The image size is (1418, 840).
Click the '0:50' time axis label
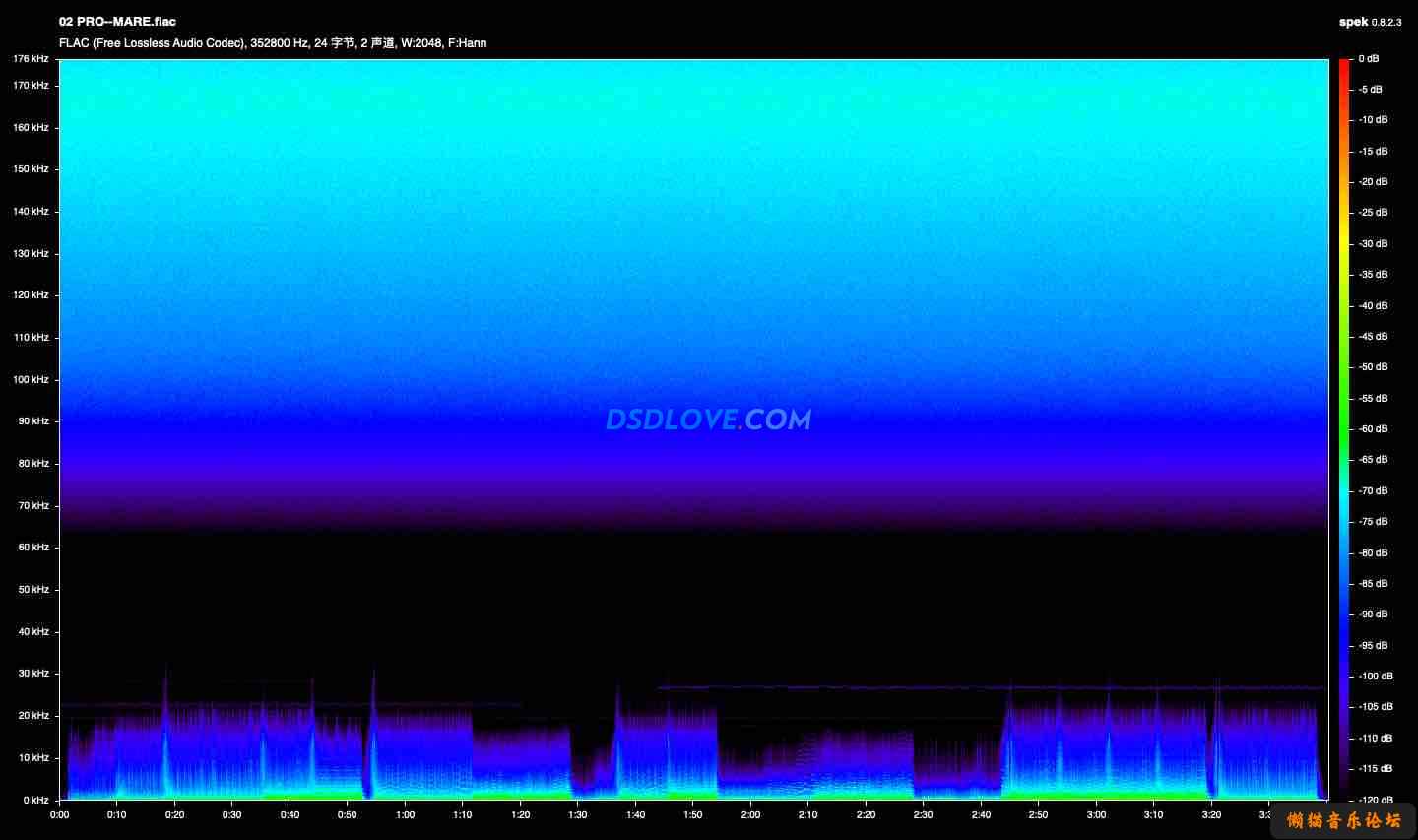click(x=347, y=815)
